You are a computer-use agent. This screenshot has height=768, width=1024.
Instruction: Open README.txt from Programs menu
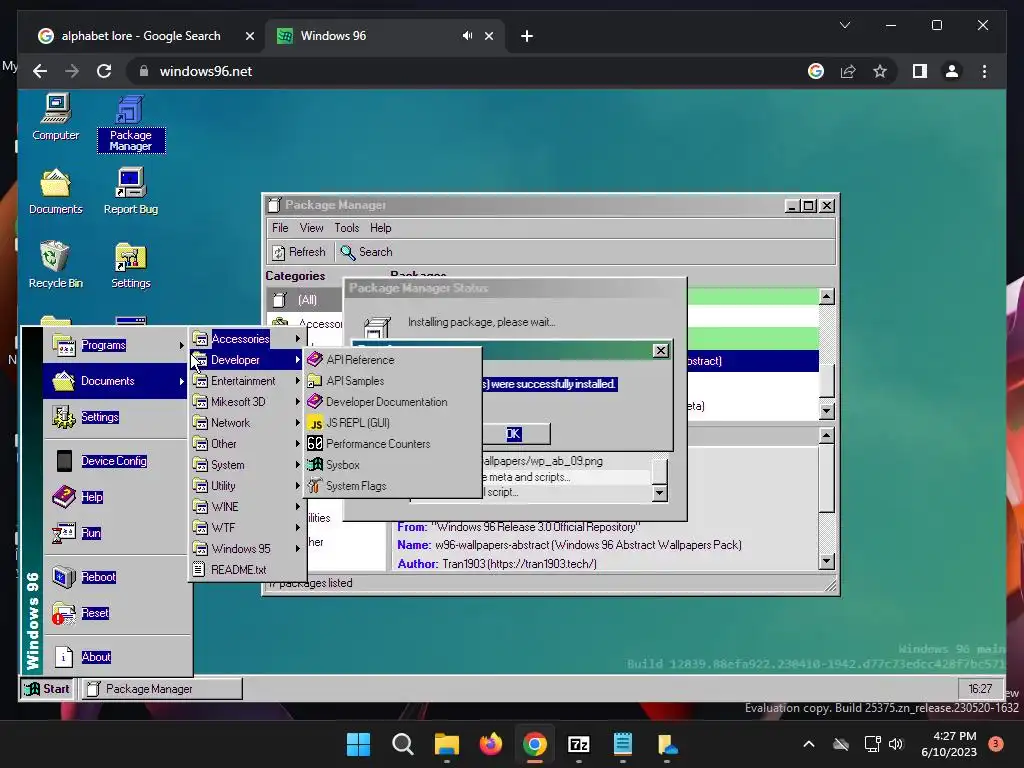pos(248,569)
